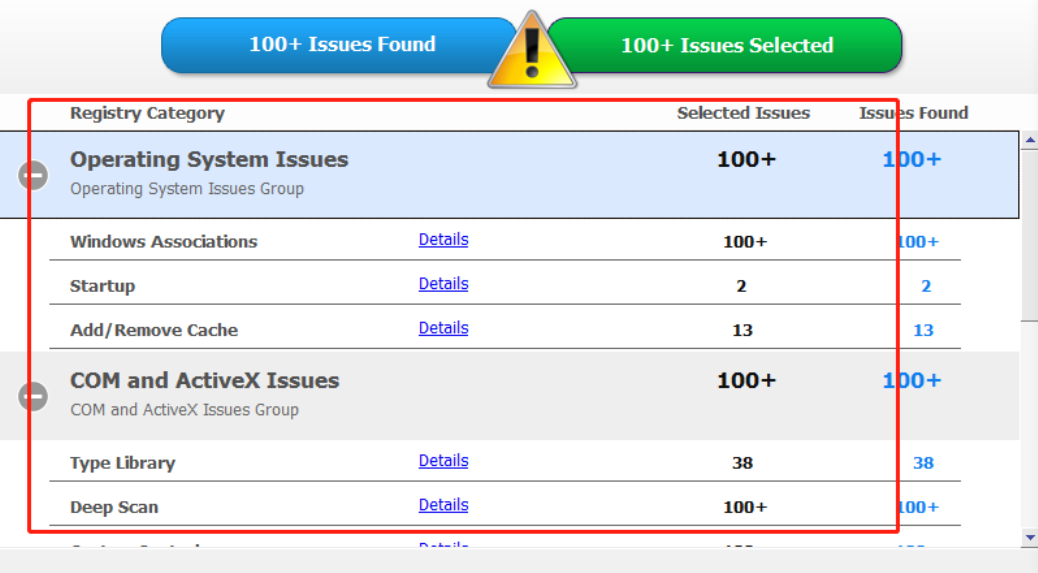Click the Registry Category column header
The width and height of the screenshot is (1038, 573).
click(x=148, y=113)
